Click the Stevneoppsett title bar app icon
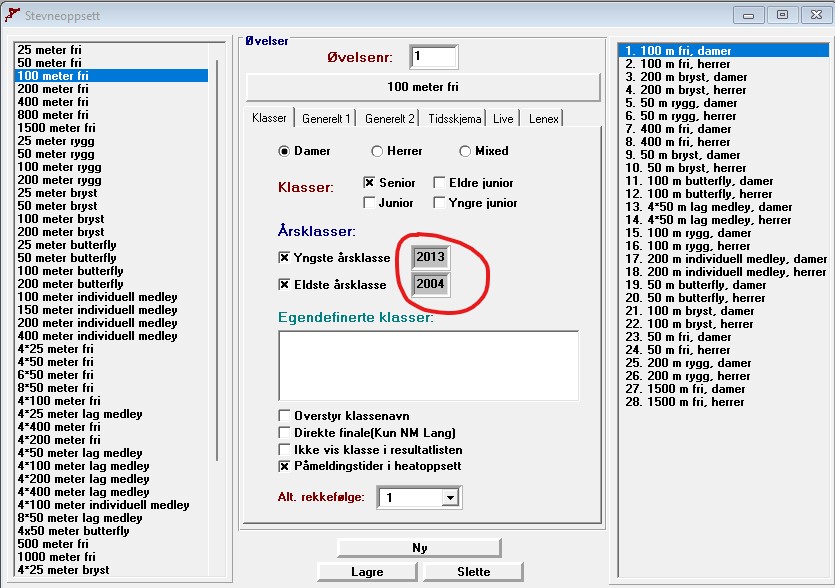Screen dimensions: 835x588 (13, 16)
